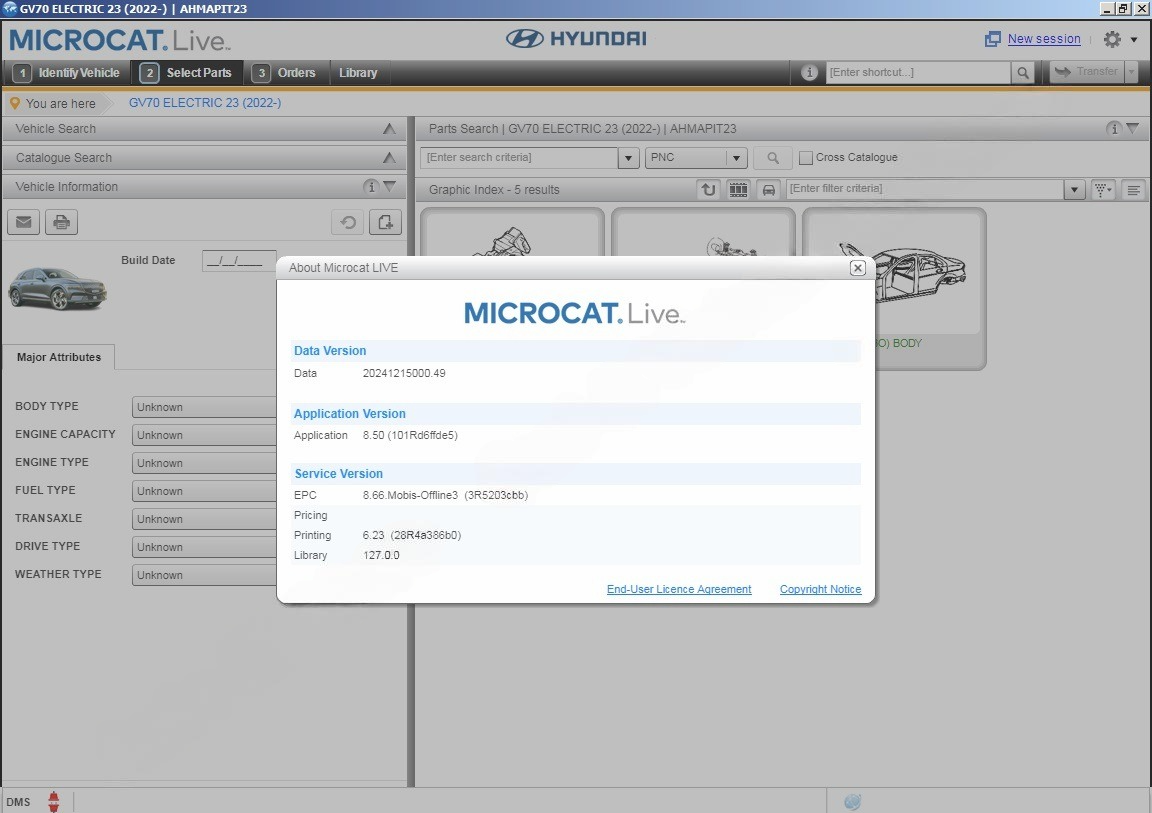This screenshot has height=813, width=1152.
Task: Run the parts search magnifier
Action: coord(773,157)
